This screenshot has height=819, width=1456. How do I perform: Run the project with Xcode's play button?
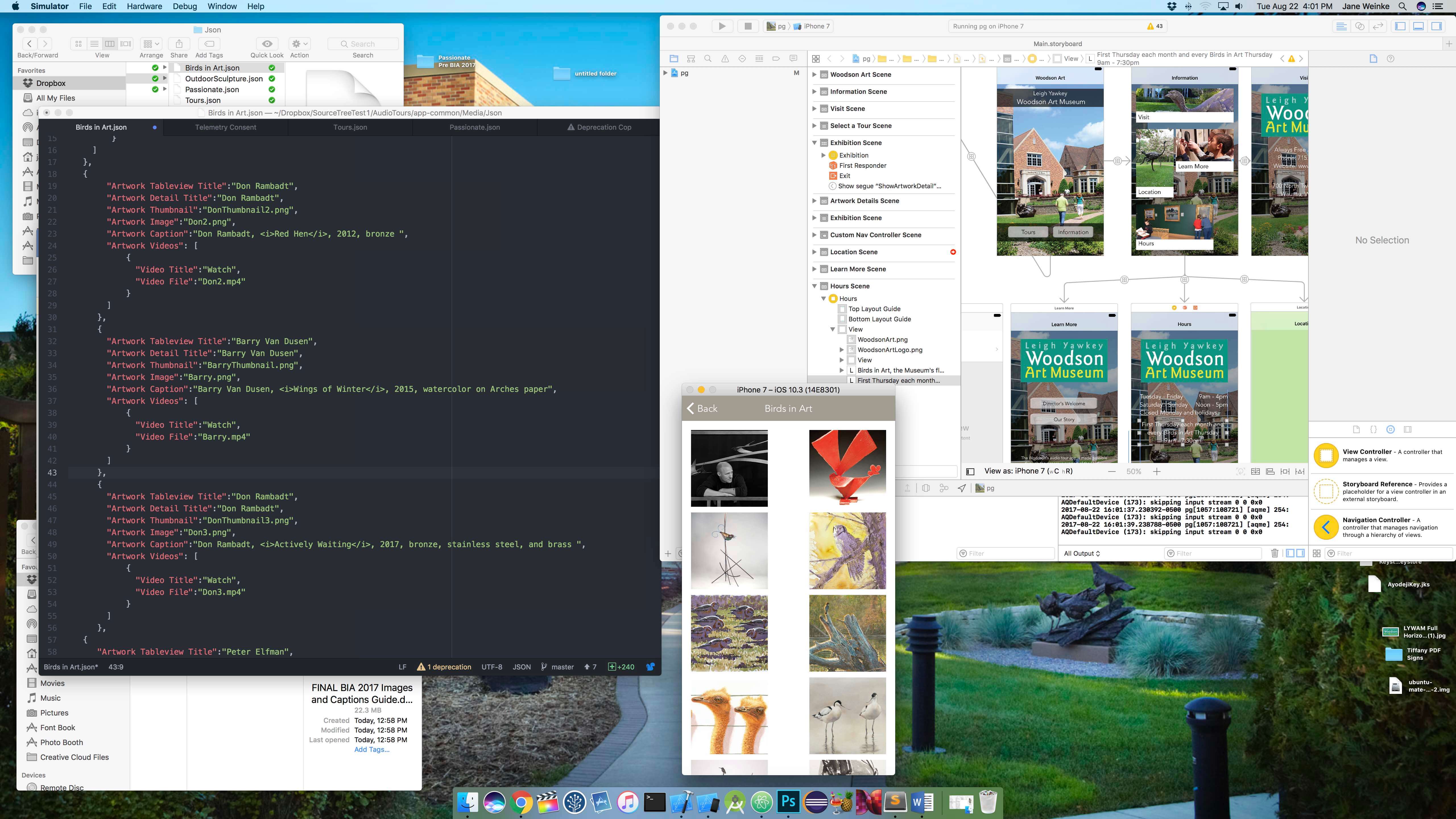pyautogui.click(x=722, y=26)
